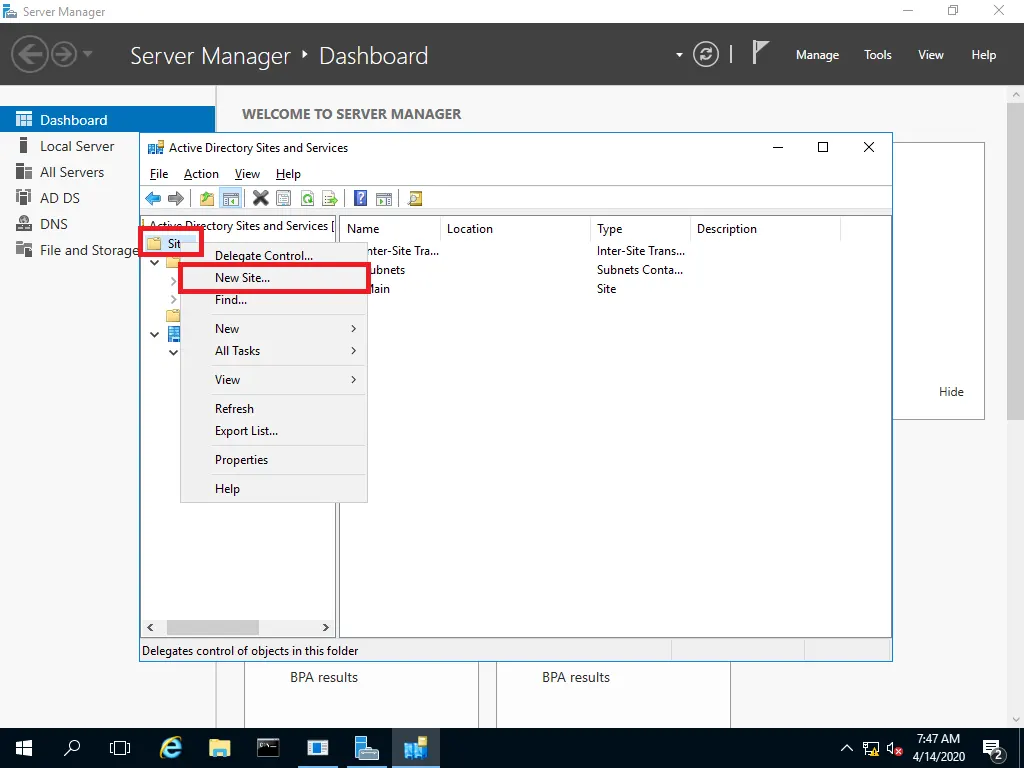Open the Notifications flag in Server Manager

[760, 52]
